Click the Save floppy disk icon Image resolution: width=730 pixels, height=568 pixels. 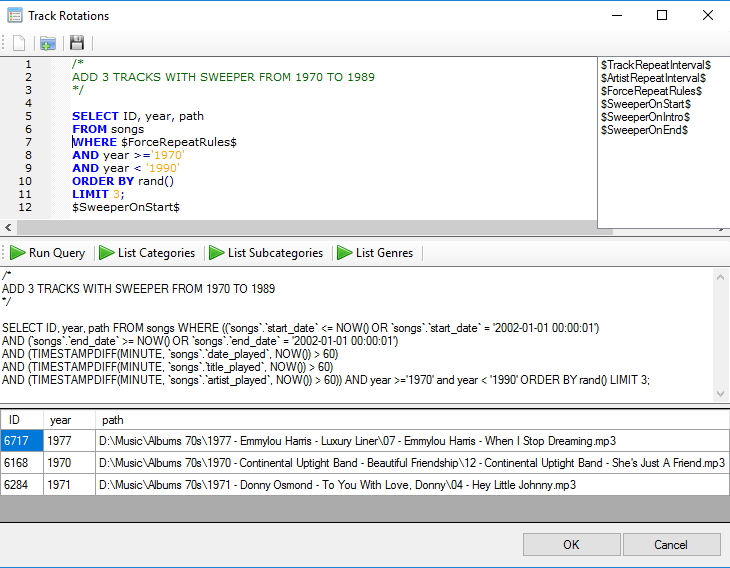(77, 43)
